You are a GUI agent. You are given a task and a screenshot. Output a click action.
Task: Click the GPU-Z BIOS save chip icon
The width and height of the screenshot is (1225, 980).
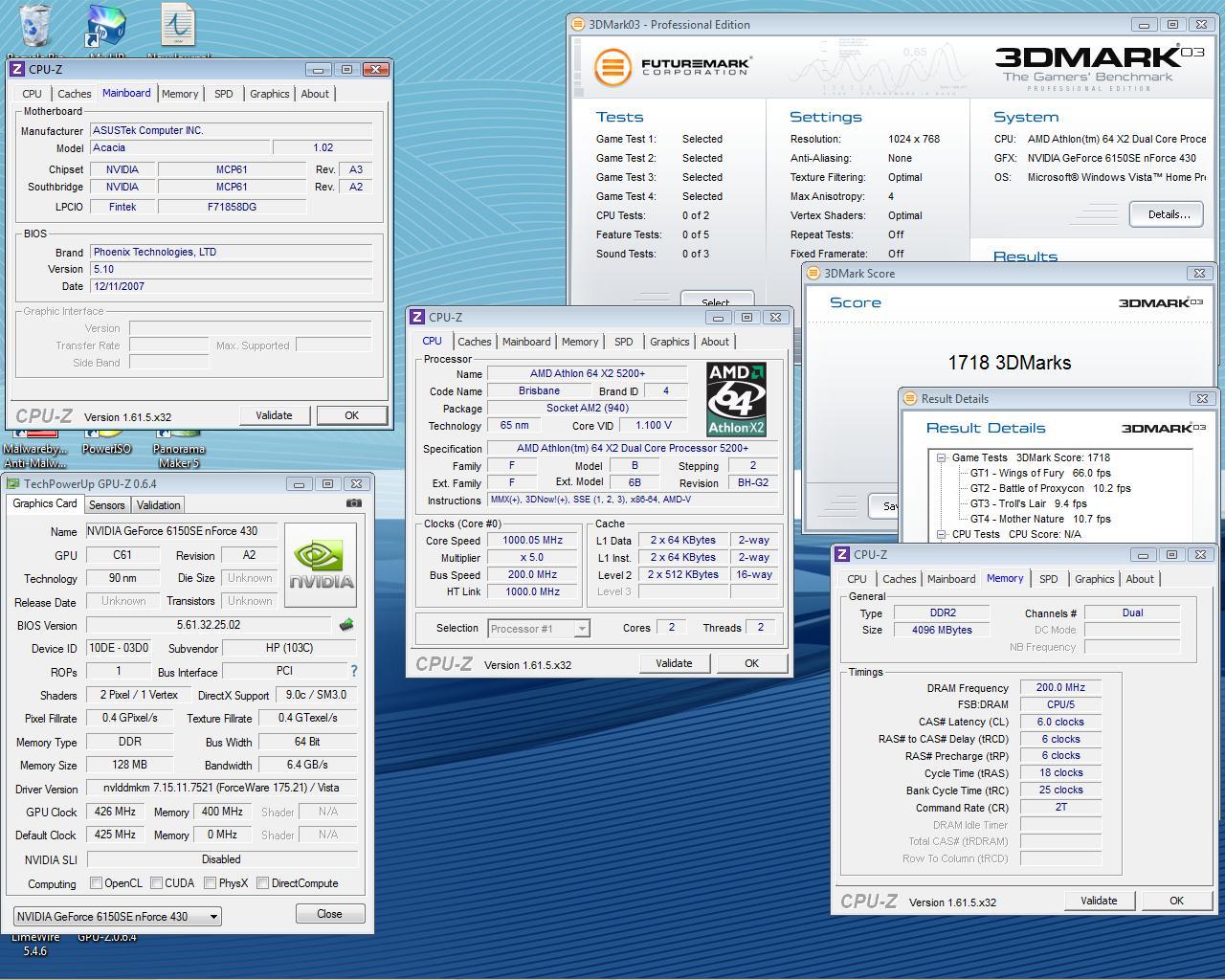tap(346, 625)
